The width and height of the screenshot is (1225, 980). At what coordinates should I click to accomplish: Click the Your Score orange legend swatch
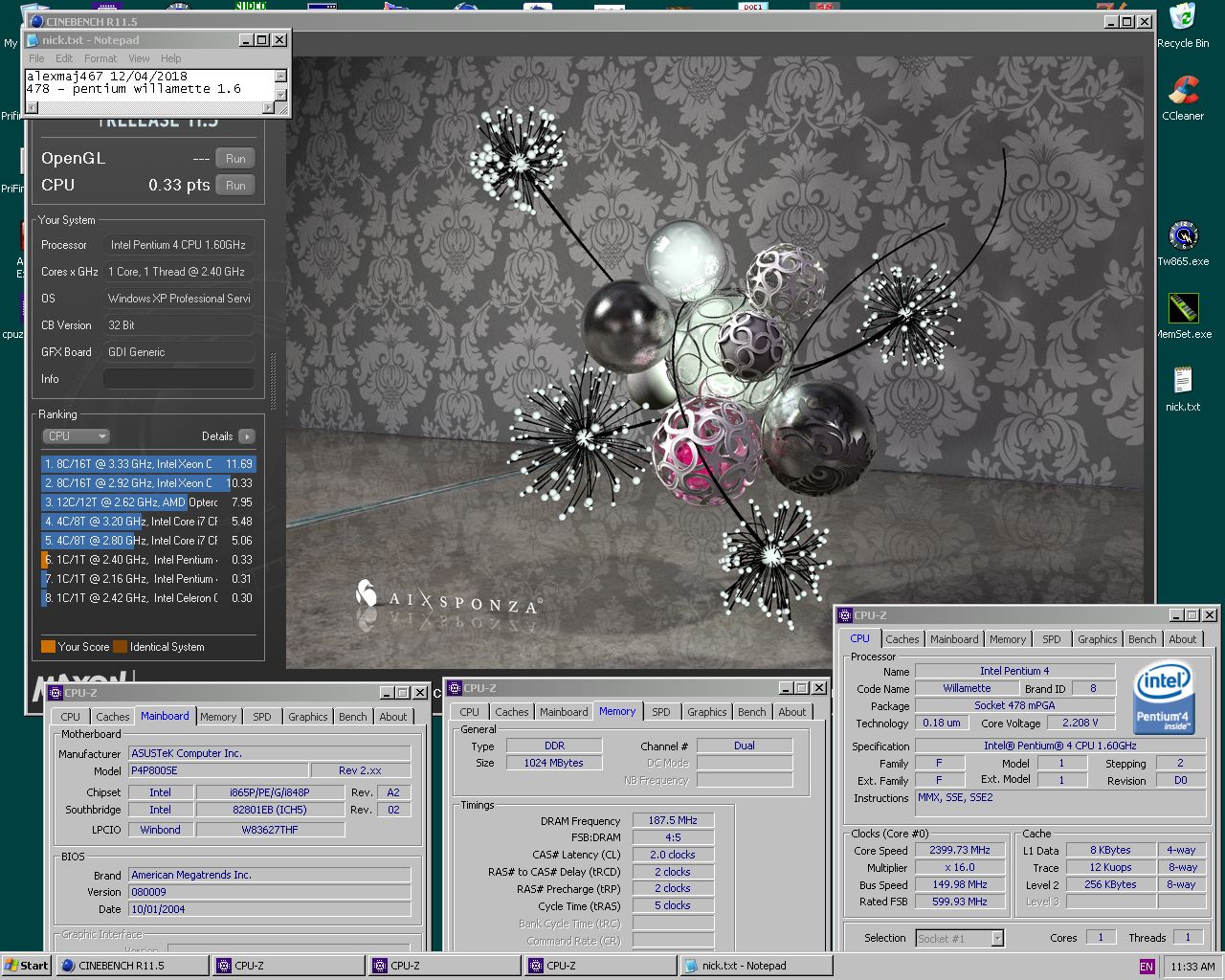point(48,647)
